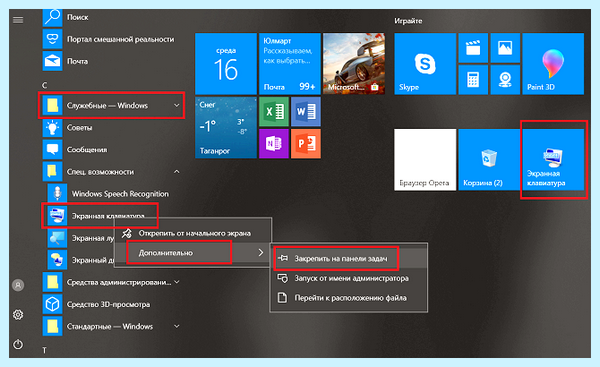Open the Юлмарт Почта 99+ mail tile
Screen dimensions: 600x367
click(290, 64)
